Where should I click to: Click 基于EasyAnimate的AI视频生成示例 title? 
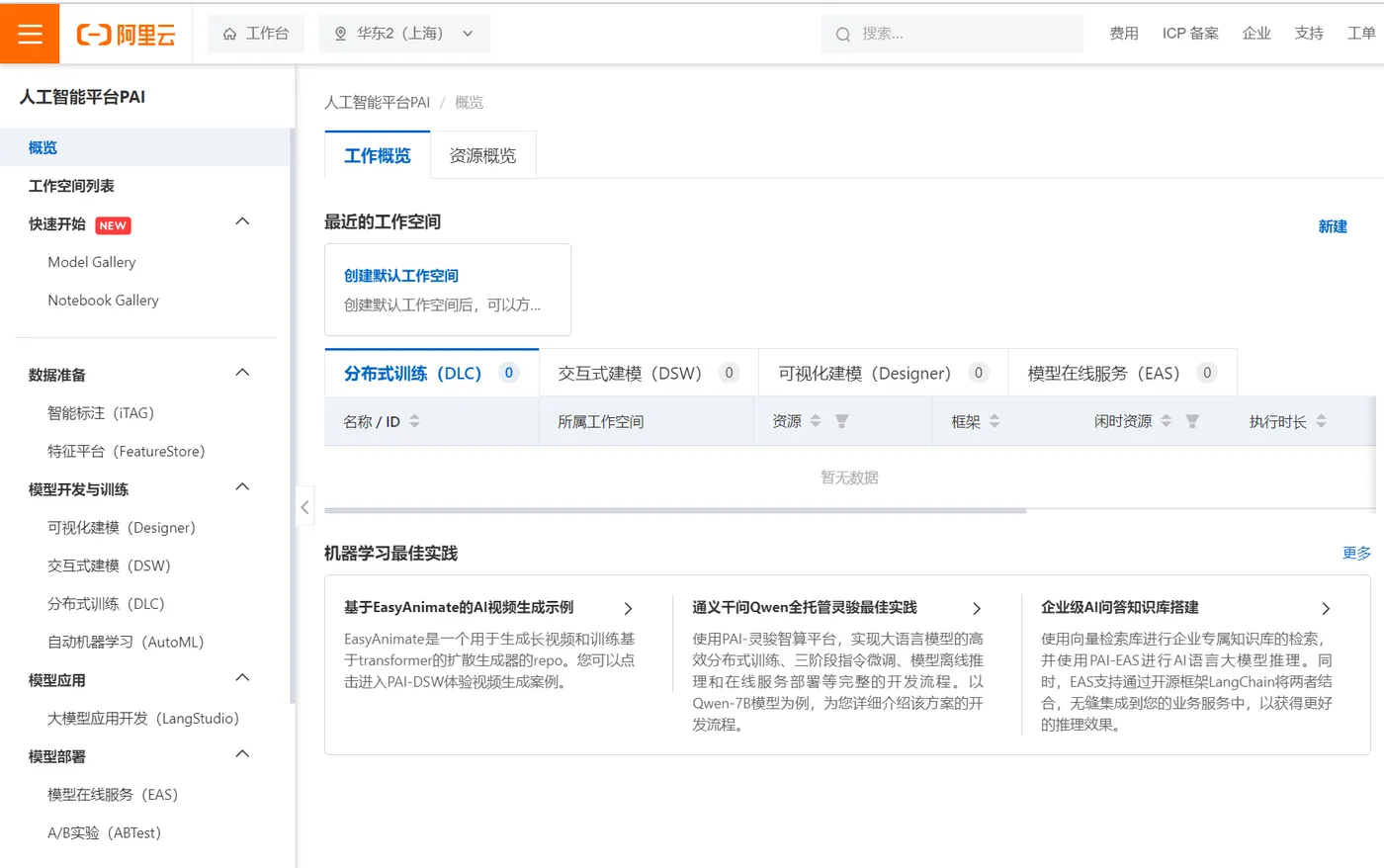click(x=459, y=608)
